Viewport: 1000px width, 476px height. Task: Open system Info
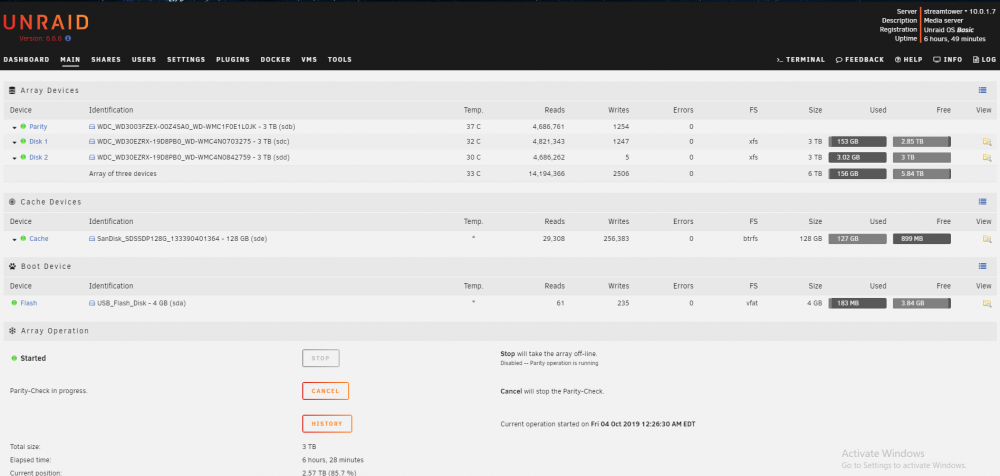pos(948,59)
